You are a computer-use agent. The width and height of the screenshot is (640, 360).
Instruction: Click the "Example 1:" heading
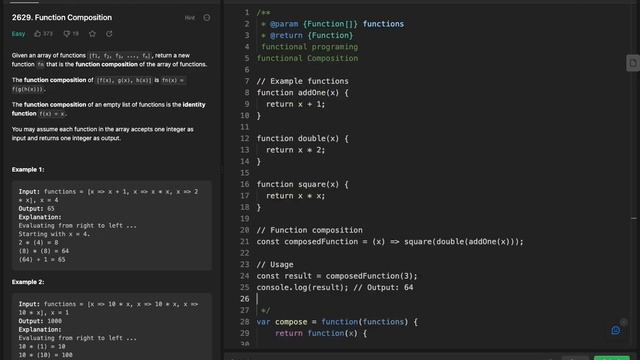point(28,169)
